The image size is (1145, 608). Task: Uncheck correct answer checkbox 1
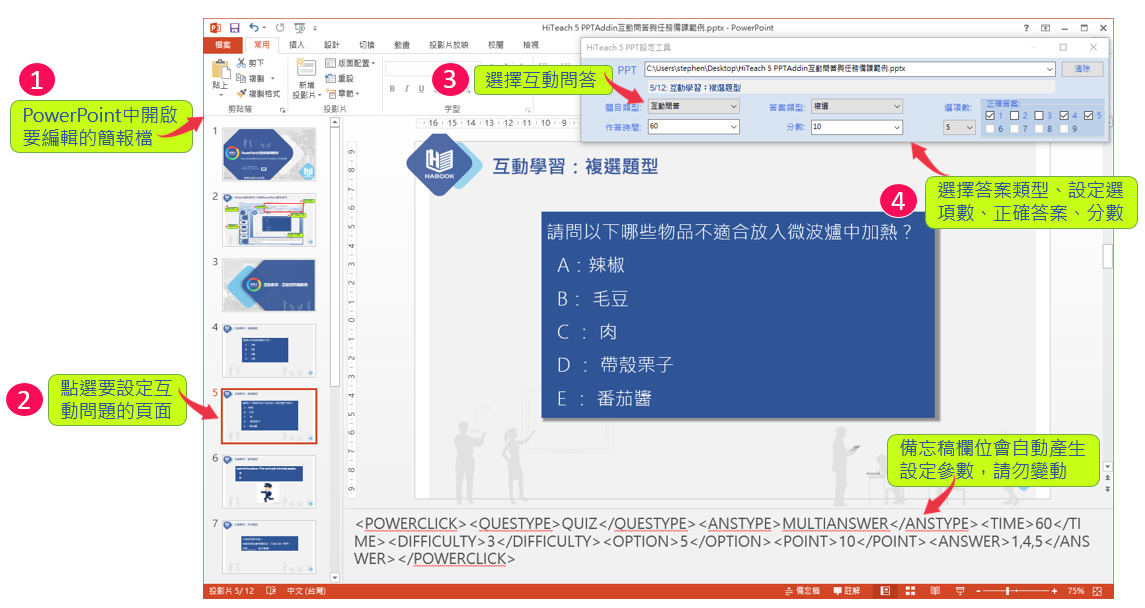989,115
